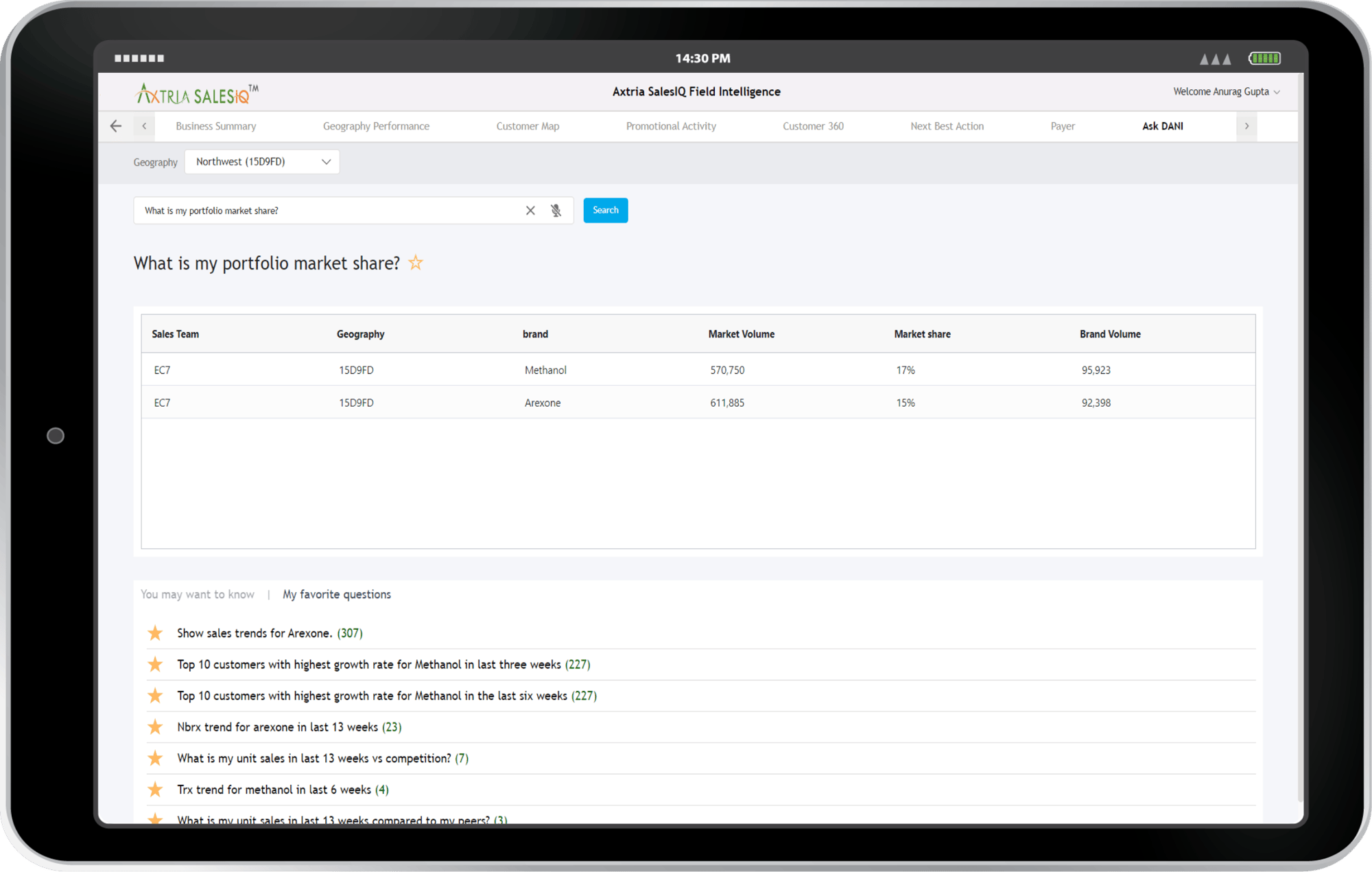The image size is (1372, 872).
Task: Toggle star for Methanol last three weeks question
Action: (x=156, y=664)
